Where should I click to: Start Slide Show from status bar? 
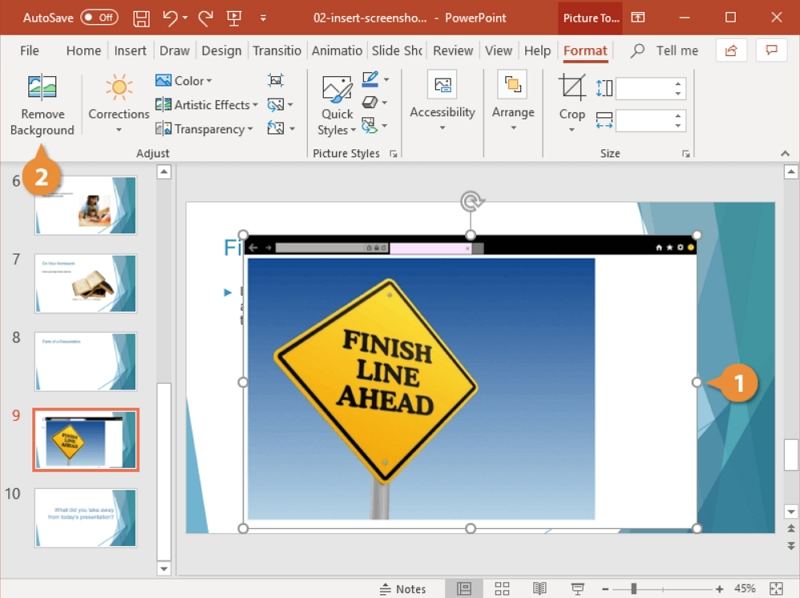577,589
